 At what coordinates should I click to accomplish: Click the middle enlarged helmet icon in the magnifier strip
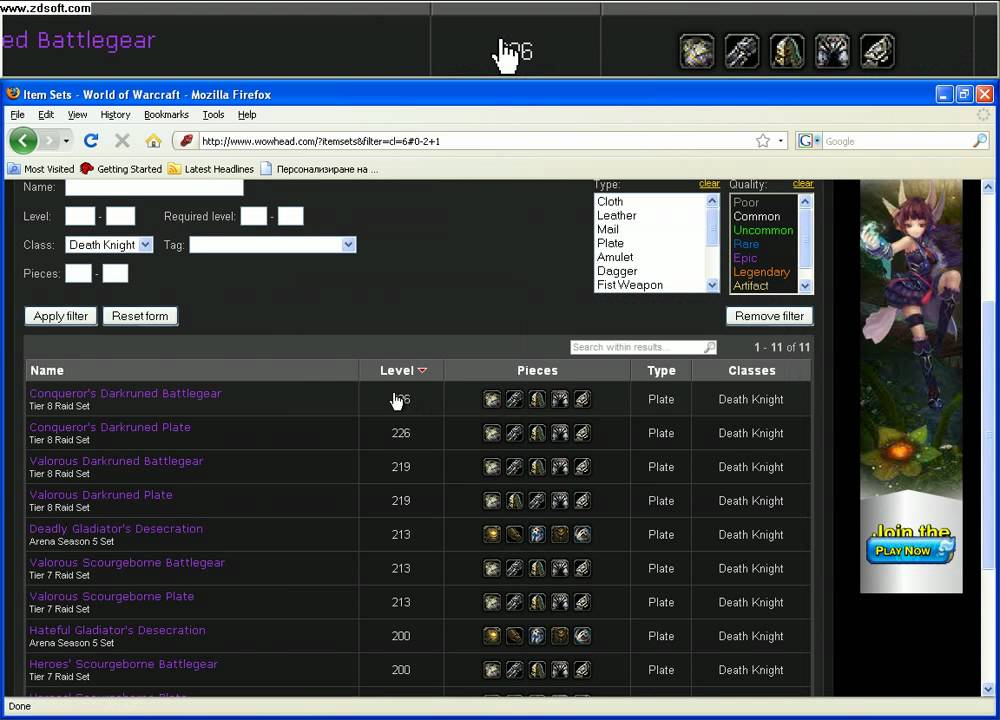point(787,51)
